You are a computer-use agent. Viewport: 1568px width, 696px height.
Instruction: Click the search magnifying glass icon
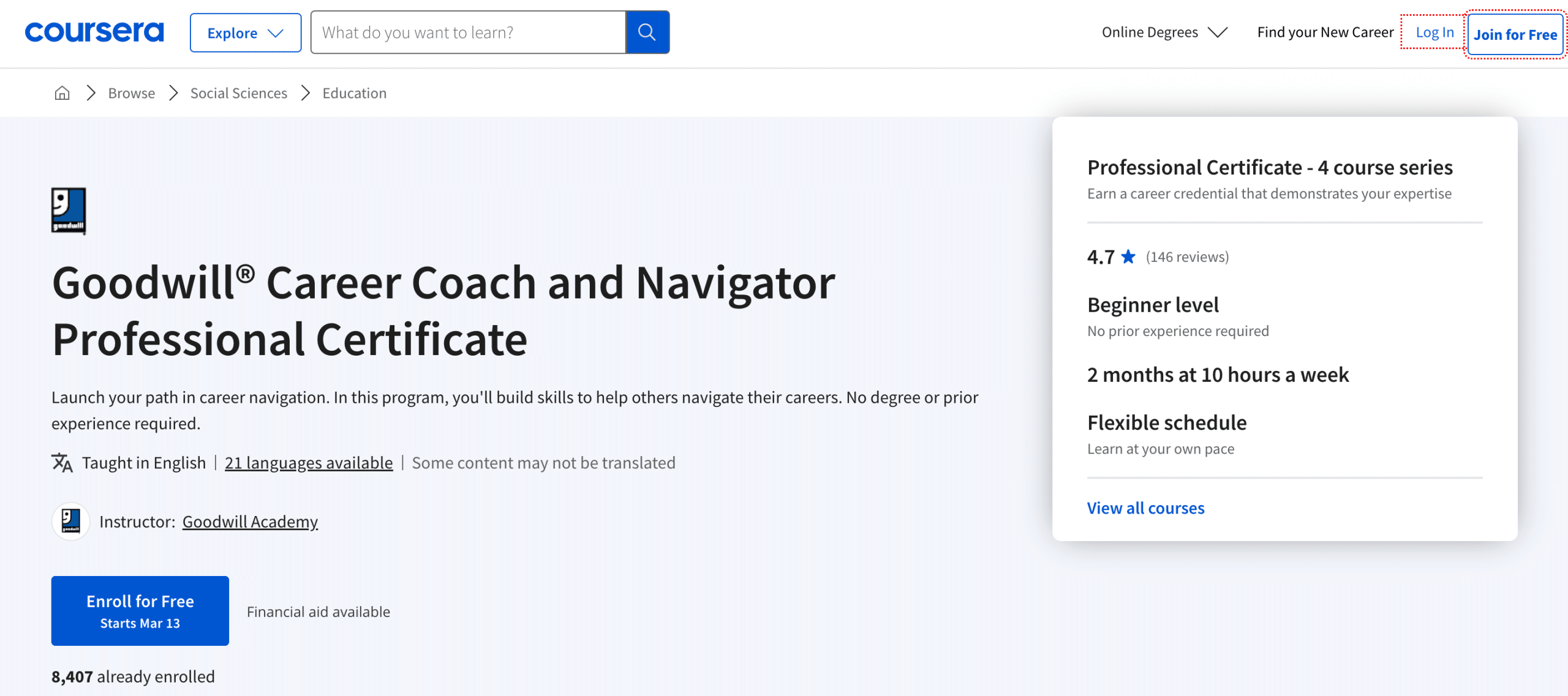[x=647, y=32]
